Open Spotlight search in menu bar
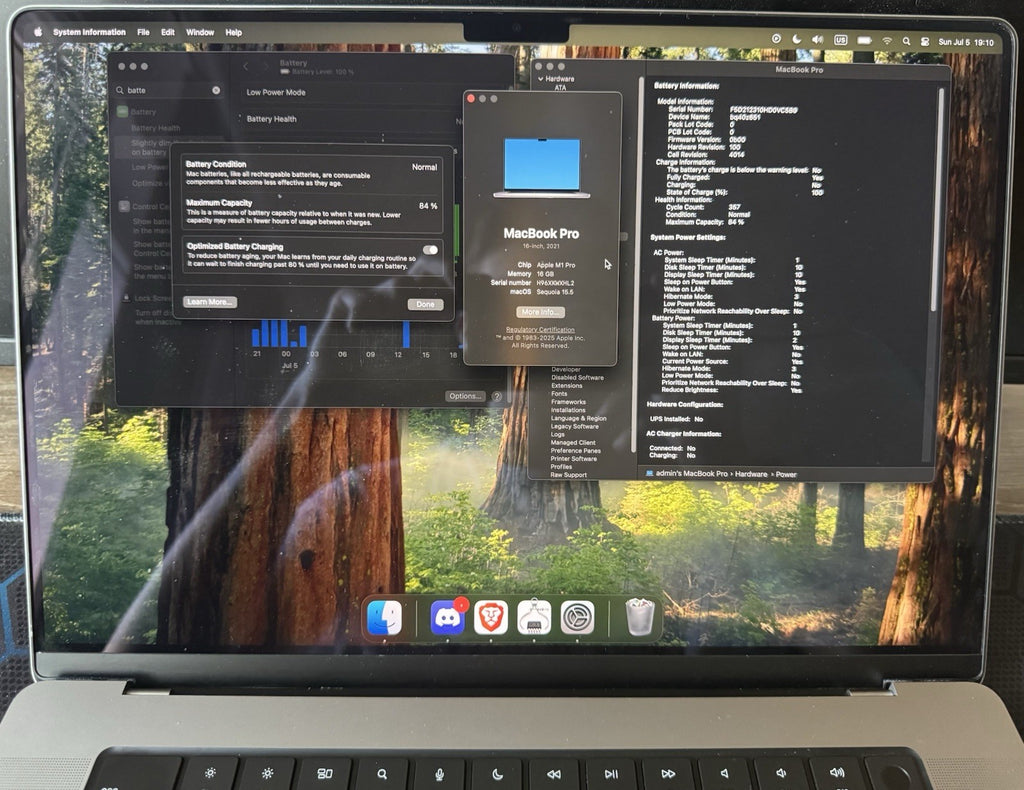Screen dimensions: 1024x790 (906, 41)
